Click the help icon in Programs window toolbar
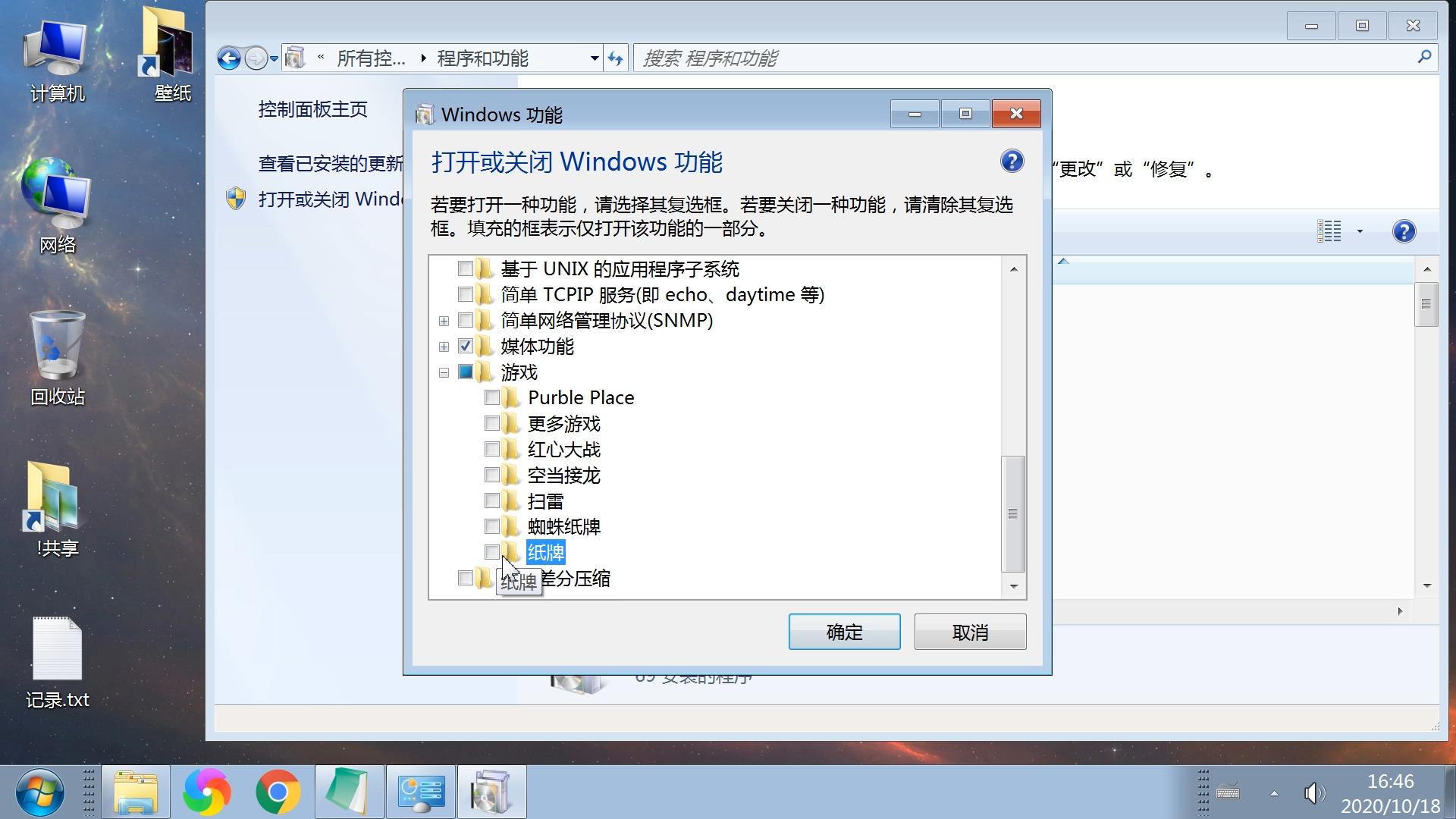Image resolution: width=1456 pixels, height=819 pixels. (x=1404, y=231)
